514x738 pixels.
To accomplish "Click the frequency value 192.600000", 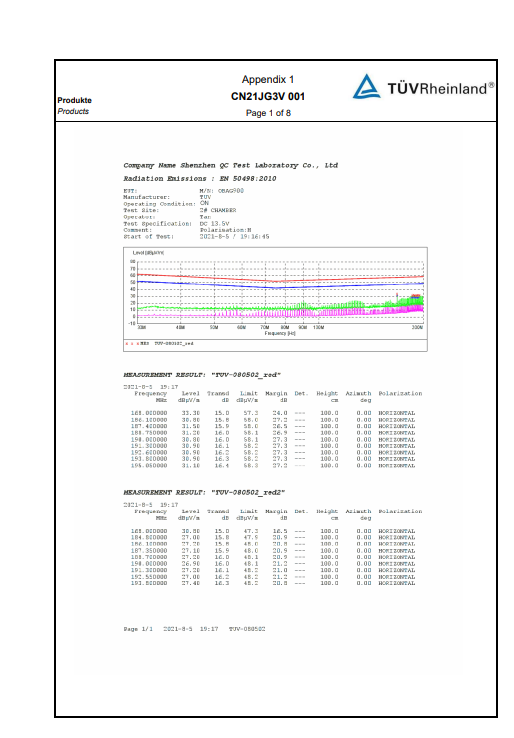I will tap(149, 452).
